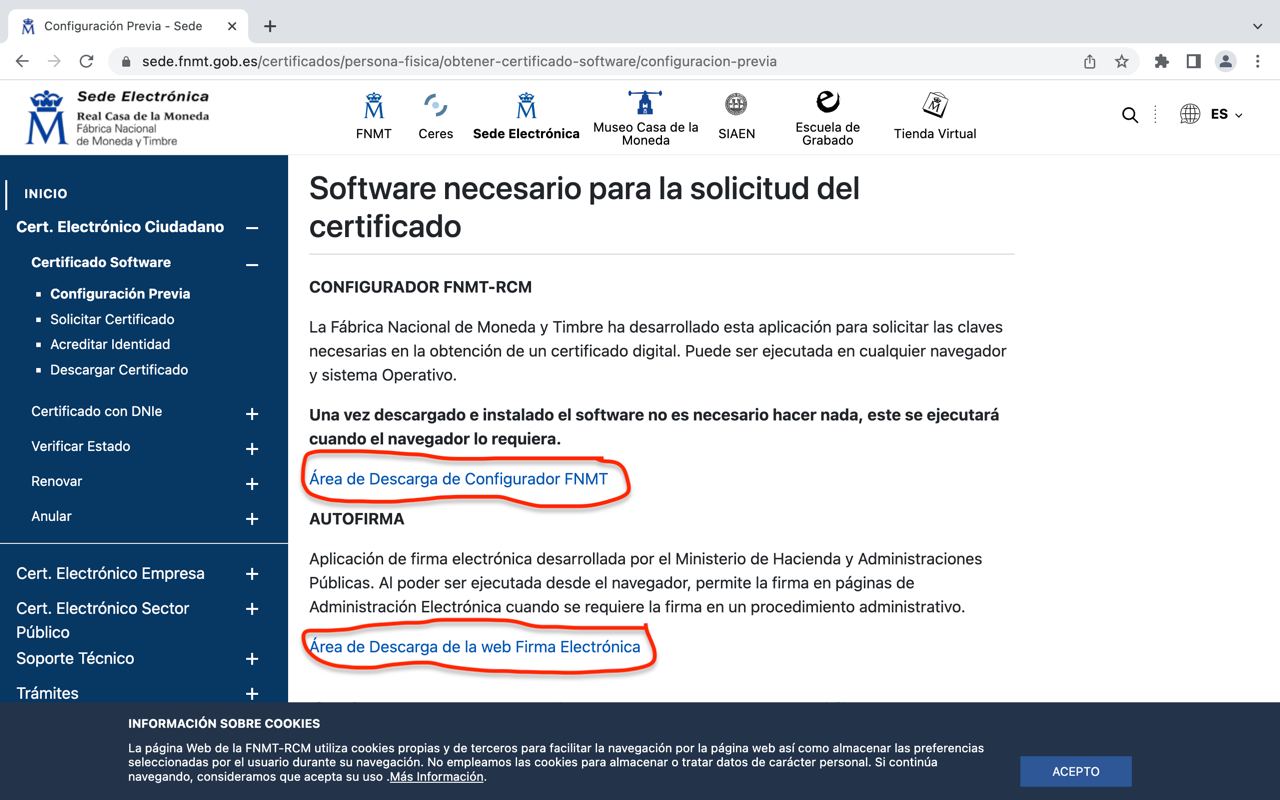Expand Certificado con DNIe with plus icon
The width and height of the screenshot is (1280, 800).
pyautogui.click(x=252, y=414)
